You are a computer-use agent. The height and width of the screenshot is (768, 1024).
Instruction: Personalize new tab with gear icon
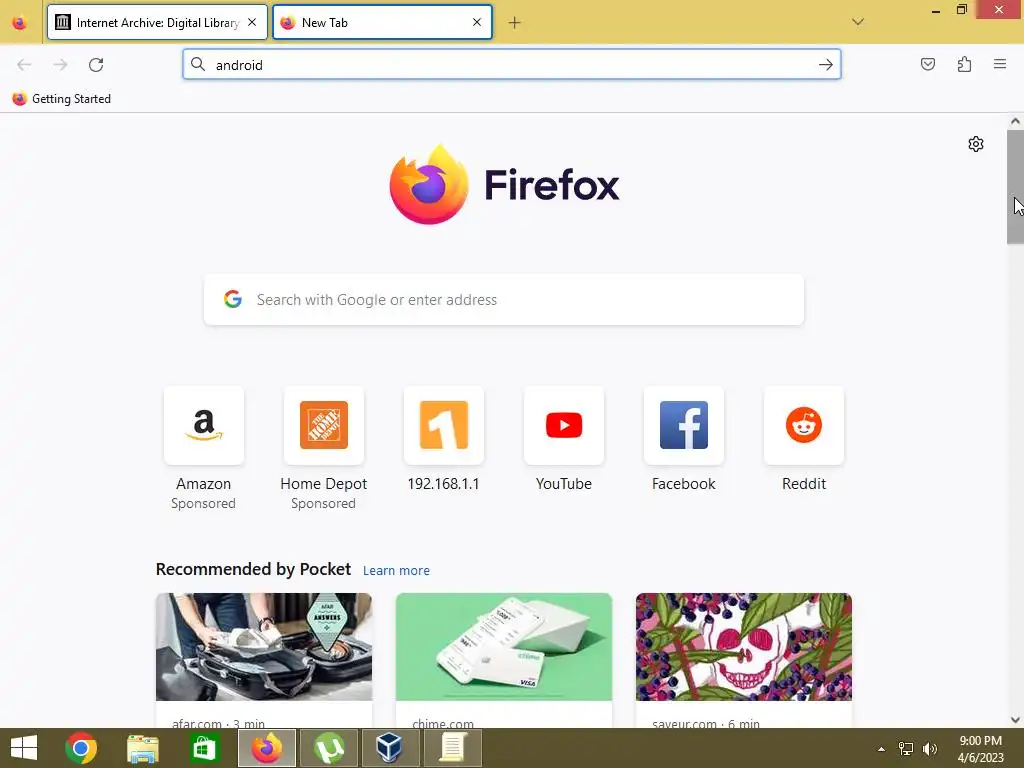pos(976,144)
